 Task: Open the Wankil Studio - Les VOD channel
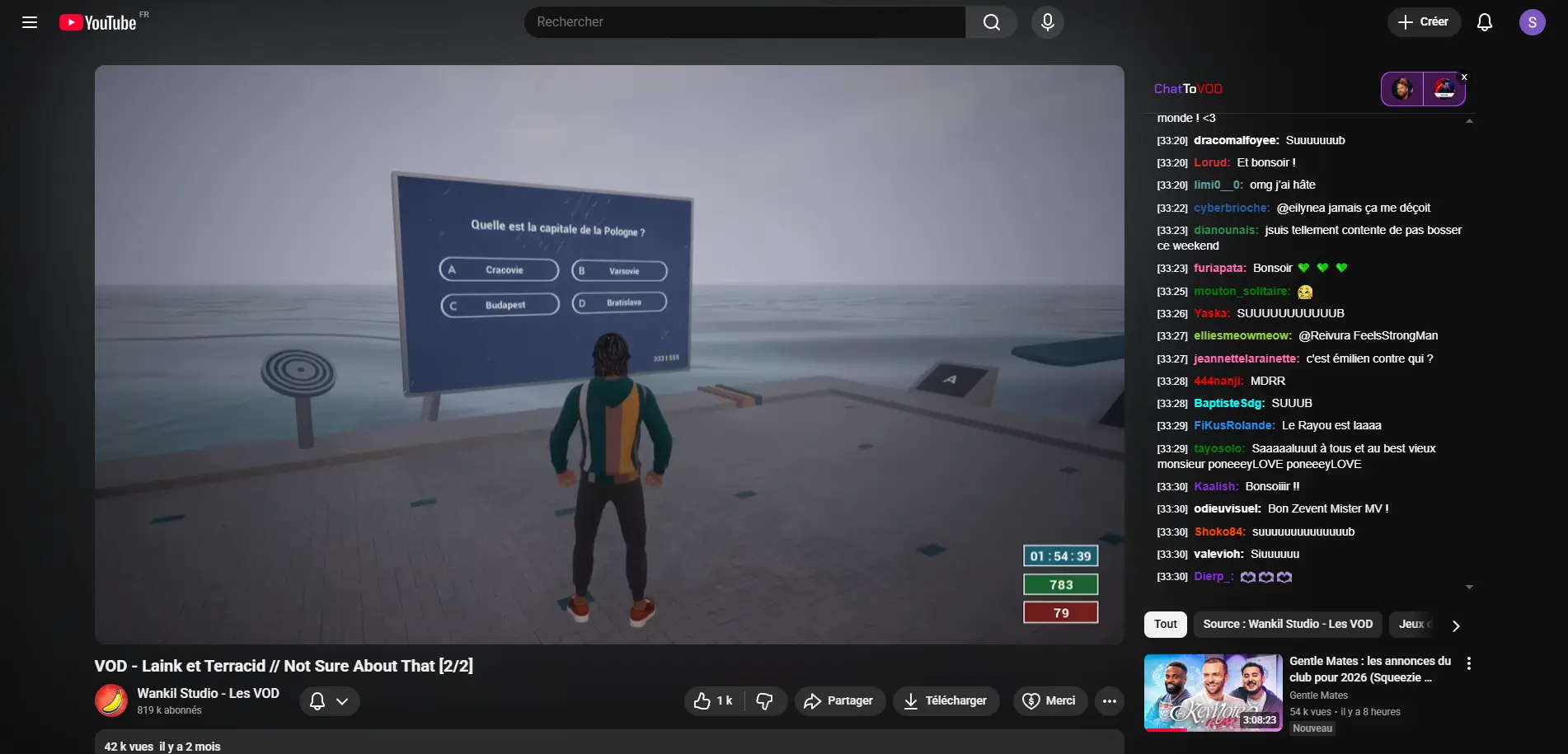207,694
